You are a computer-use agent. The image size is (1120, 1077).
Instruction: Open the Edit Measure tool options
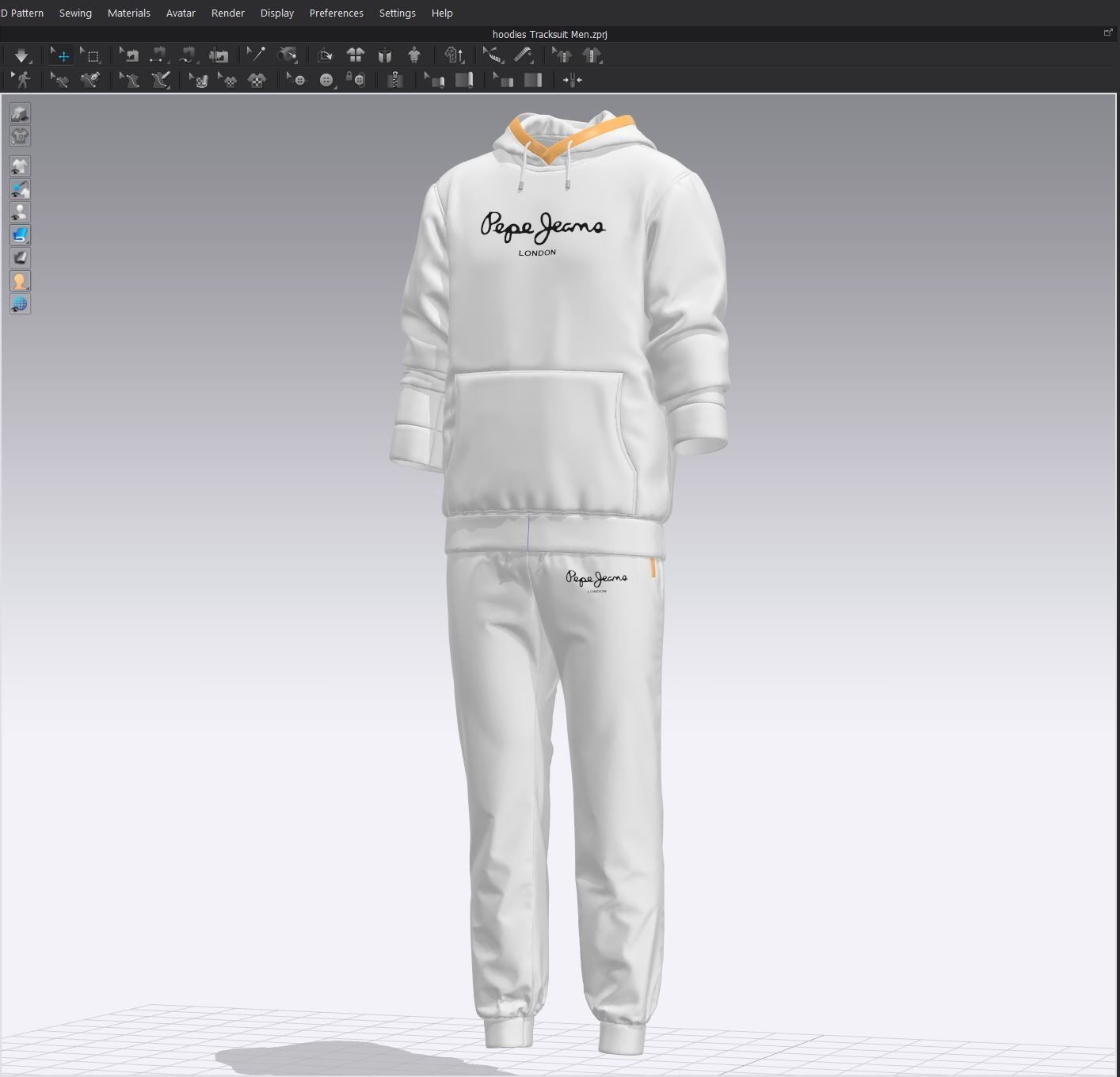click(x=493, y=55)
